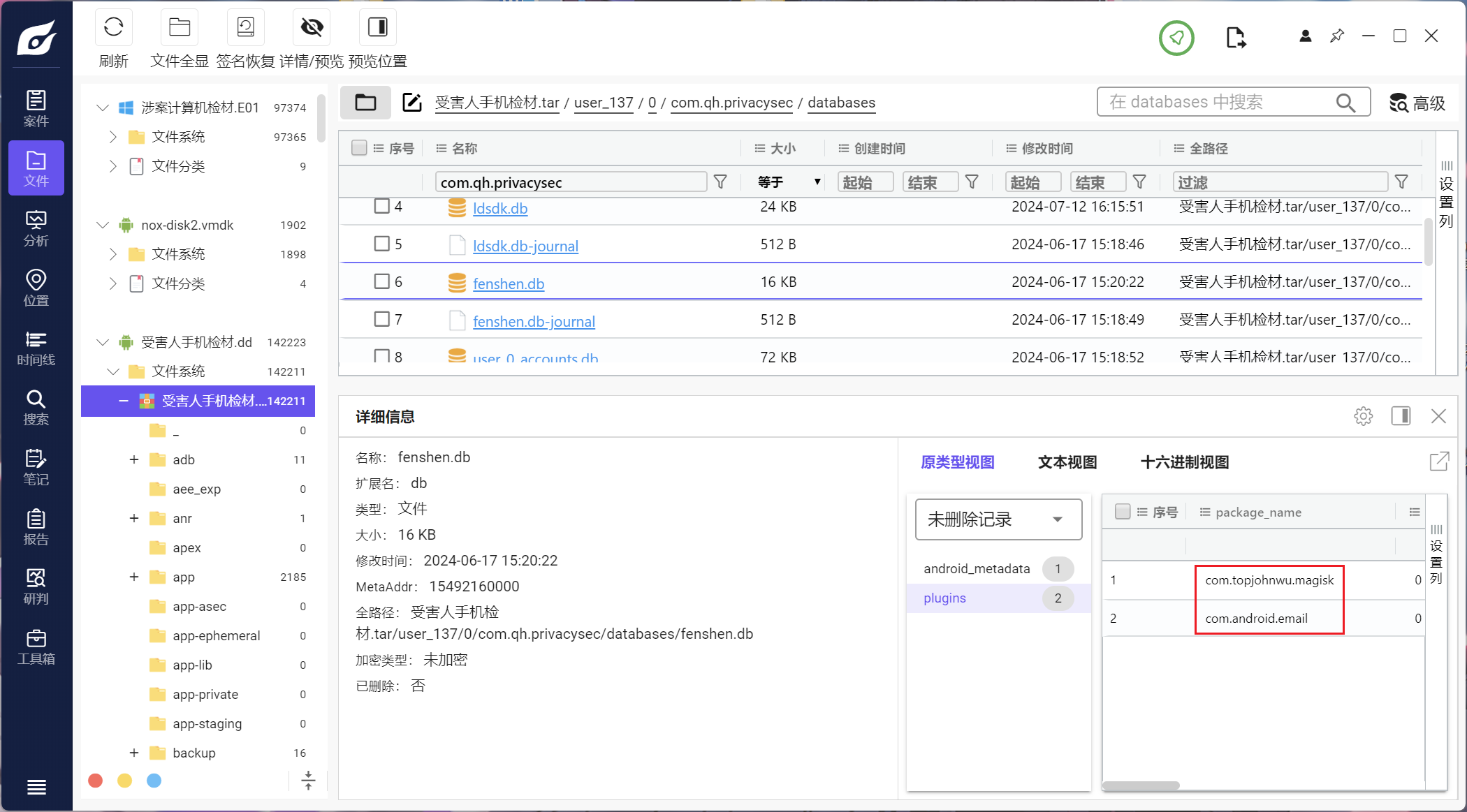This screenshot has width=1467, height=812.
Task: Click the edit path pencil icon
Action: tap(412, 103)
